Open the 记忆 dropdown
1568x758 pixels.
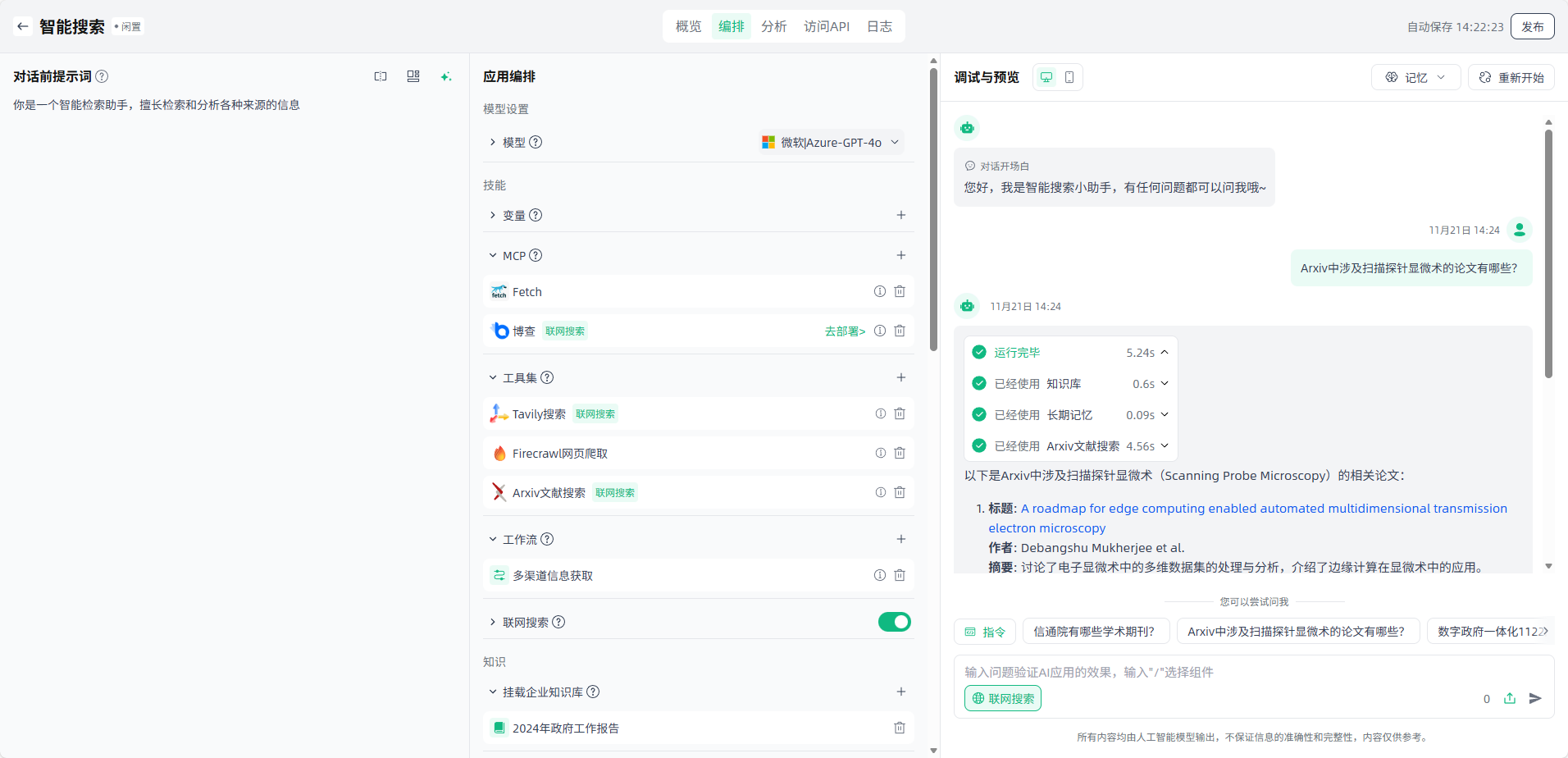pyautogui.click(x=1415, y=77)
